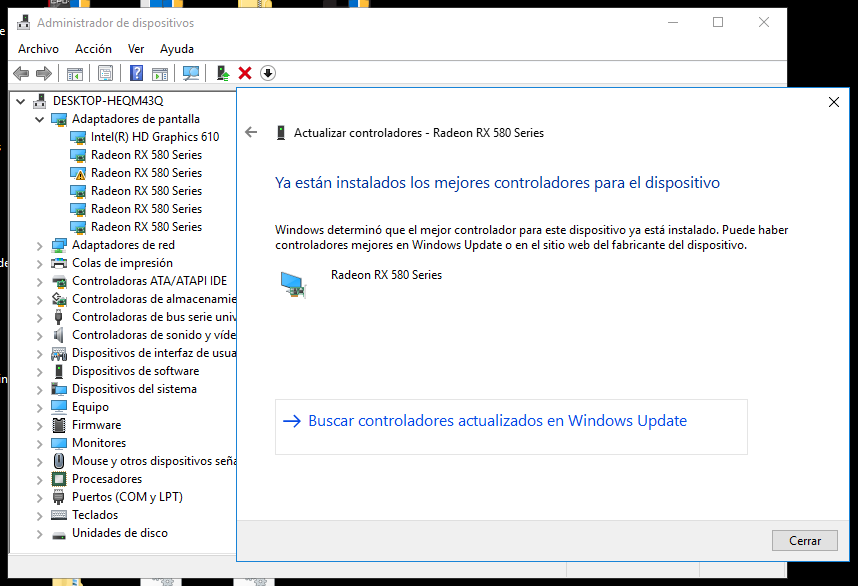The image size is (858, 586).
Task: Select Dispositivos de software tree label
Action: pyautogui.click(x=135, y=371)
